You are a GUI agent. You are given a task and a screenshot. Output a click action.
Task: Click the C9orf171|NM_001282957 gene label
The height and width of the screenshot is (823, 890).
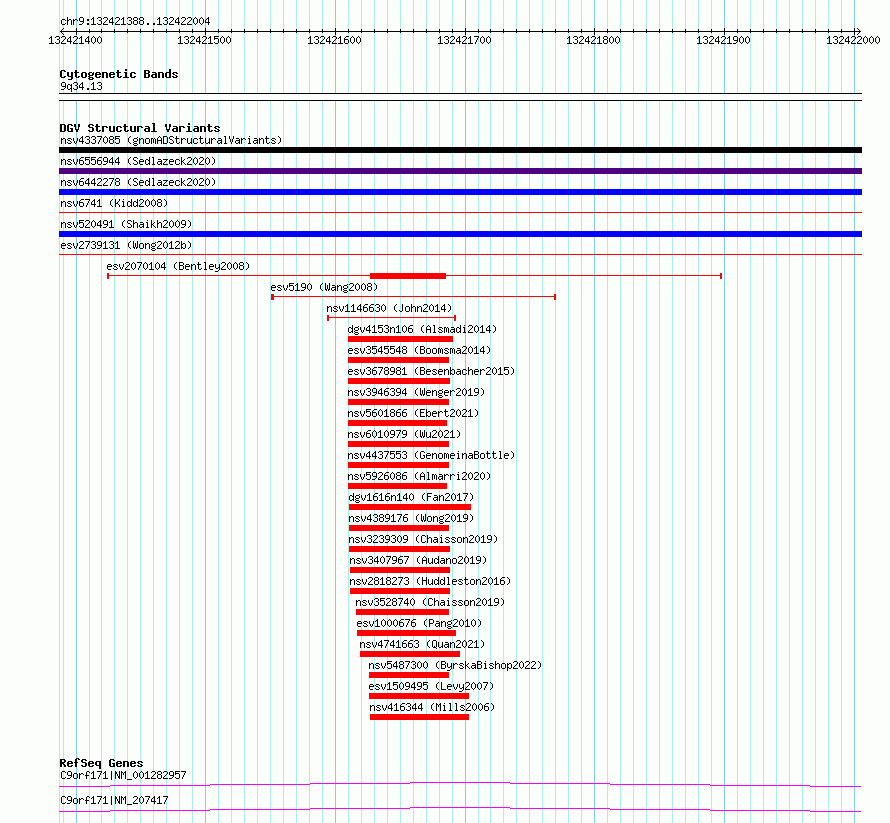[123, 775]
